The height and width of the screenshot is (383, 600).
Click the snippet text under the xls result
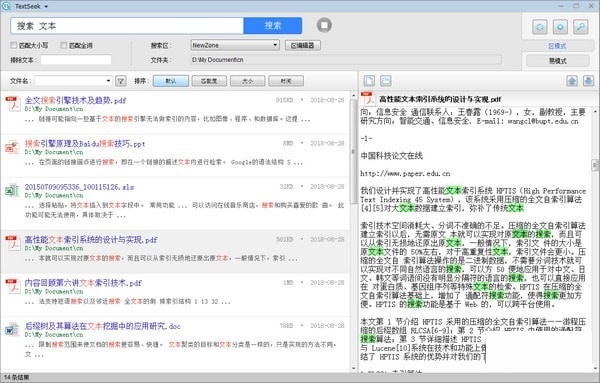(x=184, y=210)
